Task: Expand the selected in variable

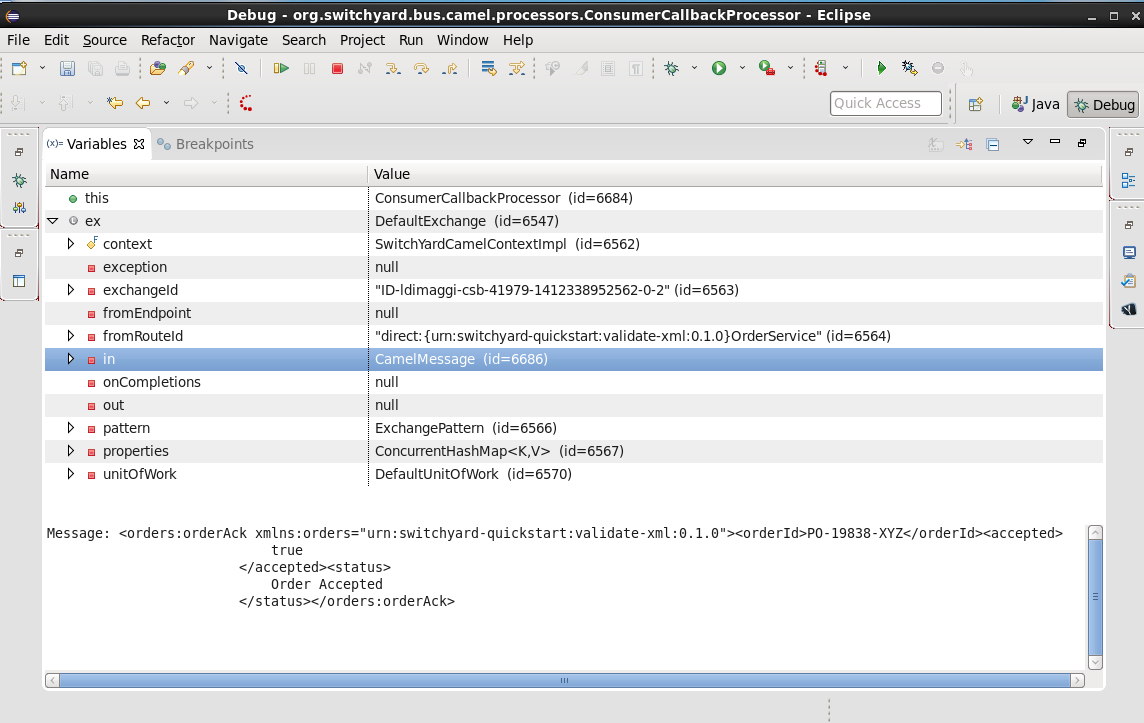Action: (x=71, y=359)
